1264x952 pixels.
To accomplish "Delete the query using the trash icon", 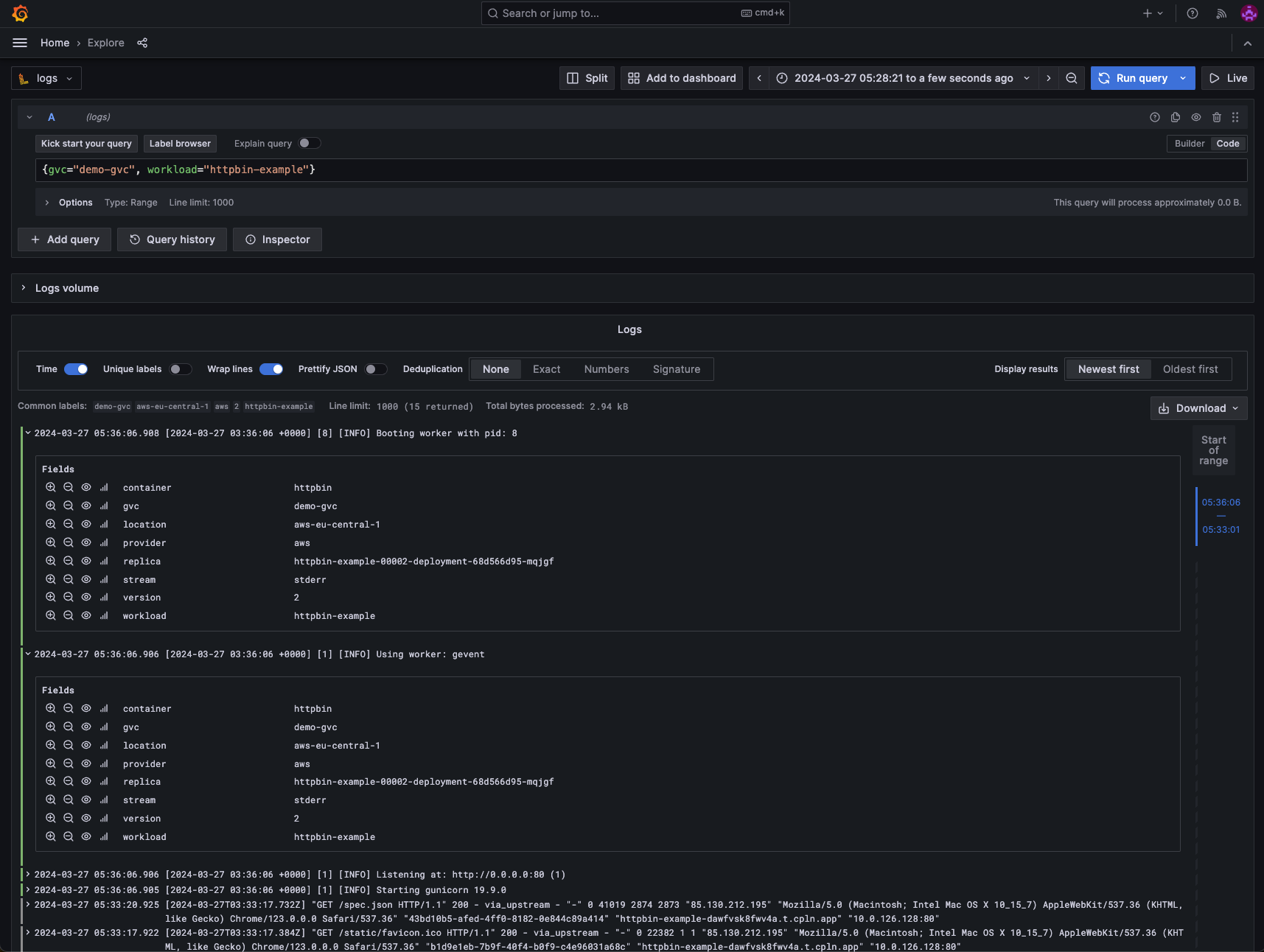I will pos(1217,116).
